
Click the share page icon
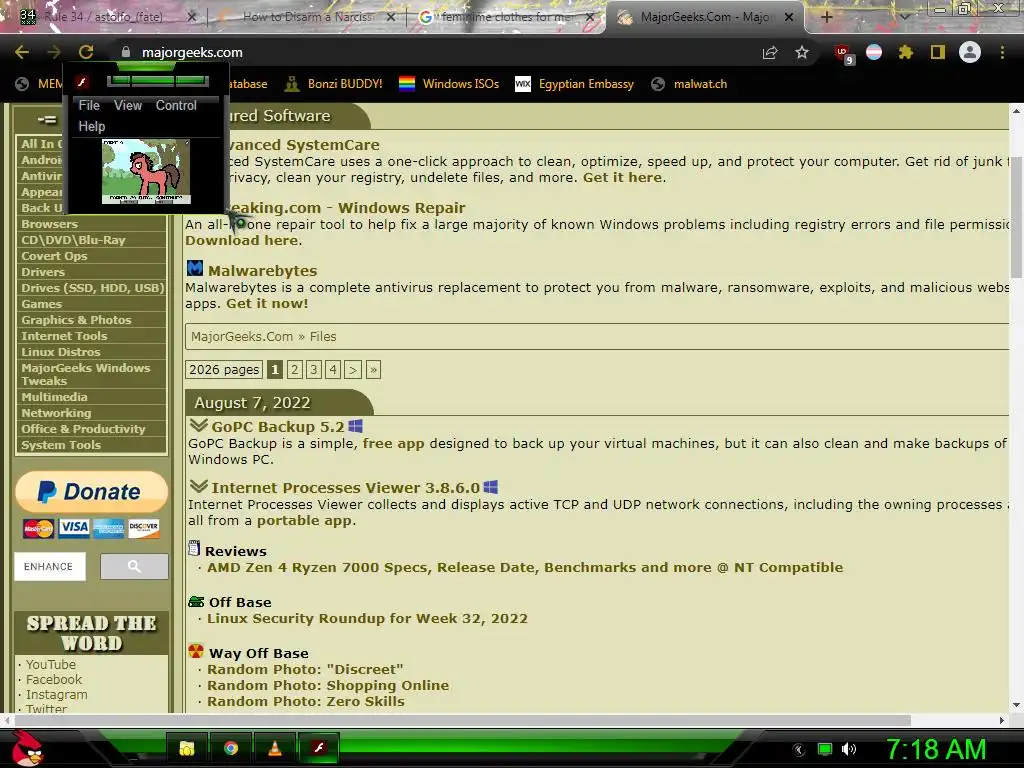coord(770,53)
